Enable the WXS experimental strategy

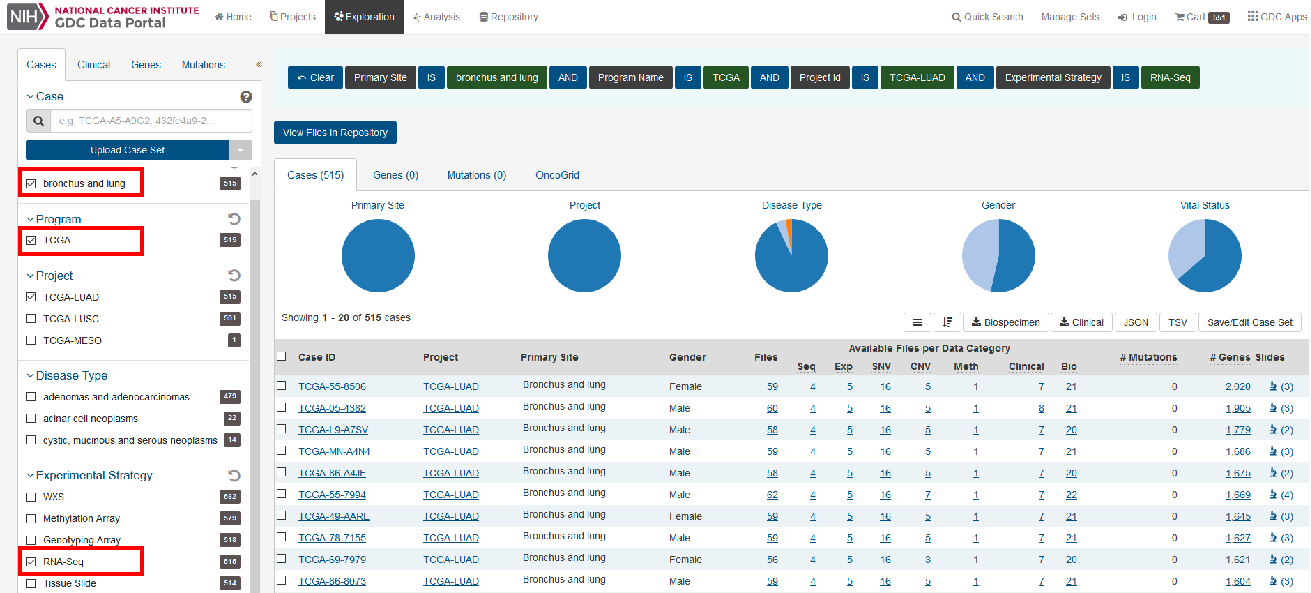pyautogui.click(x=31, y=497)
